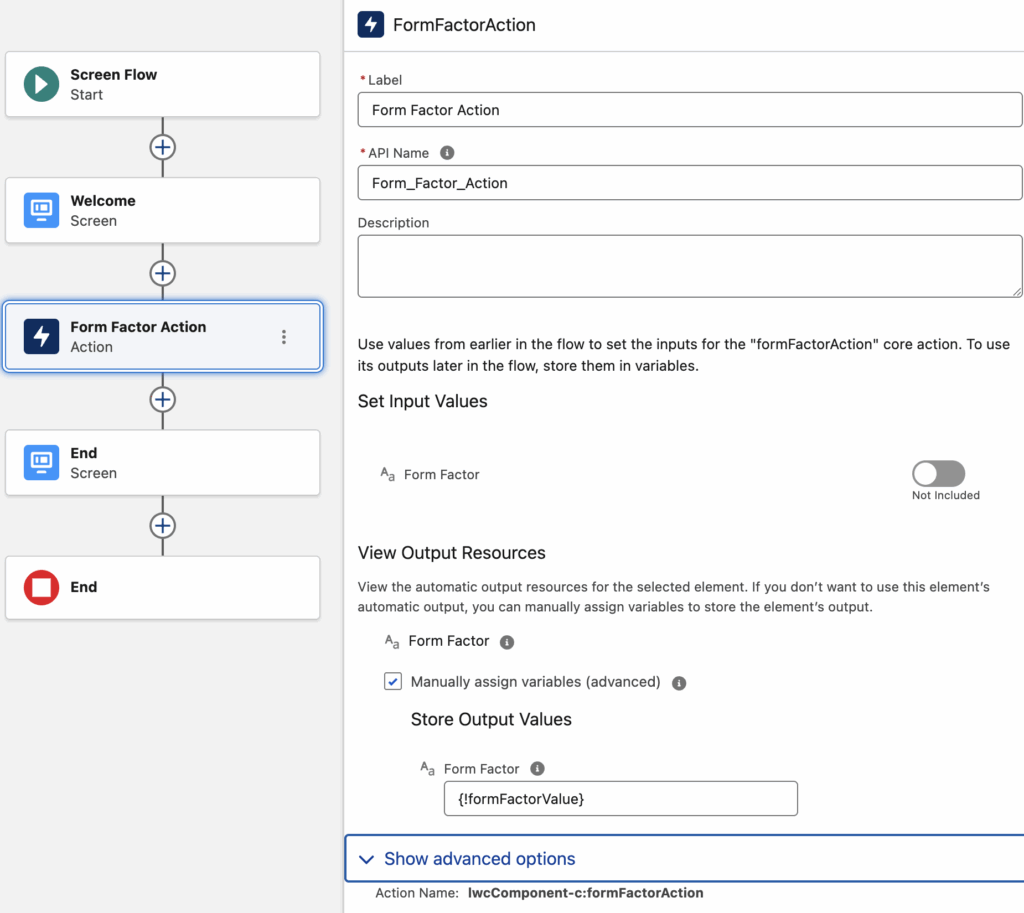Open Form Factor Action three-dot menu

(284, 337)
